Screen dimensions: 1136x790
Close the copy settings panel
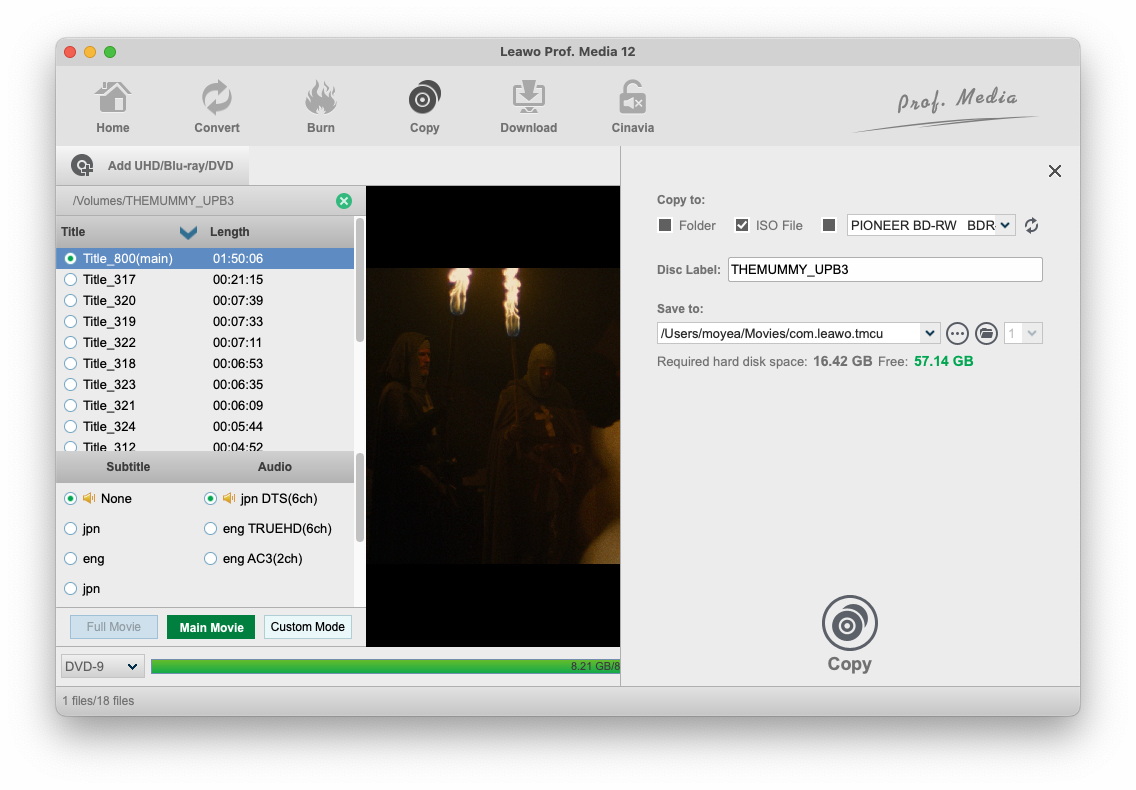tap(1055, 171)
